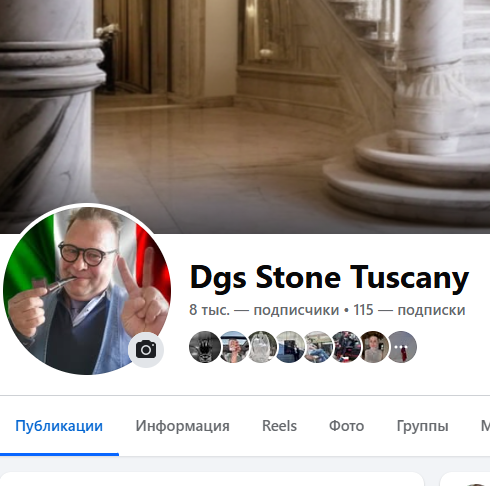490x486 pixels.
Task: Switch to the Публикации tab
Action: [x=59, y=426]
